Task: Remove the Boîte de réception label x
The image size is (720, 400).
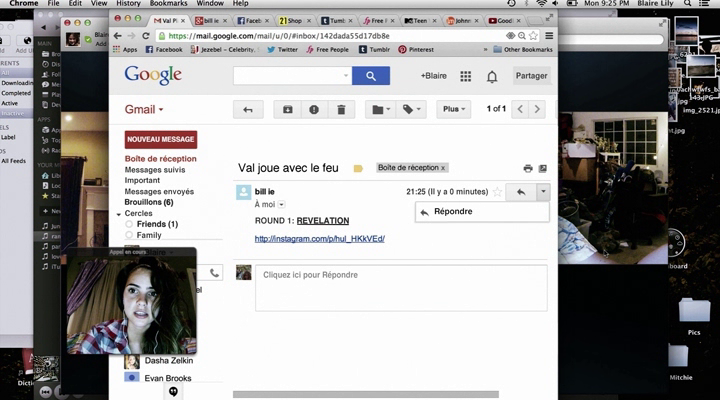Action: (443, 168)
